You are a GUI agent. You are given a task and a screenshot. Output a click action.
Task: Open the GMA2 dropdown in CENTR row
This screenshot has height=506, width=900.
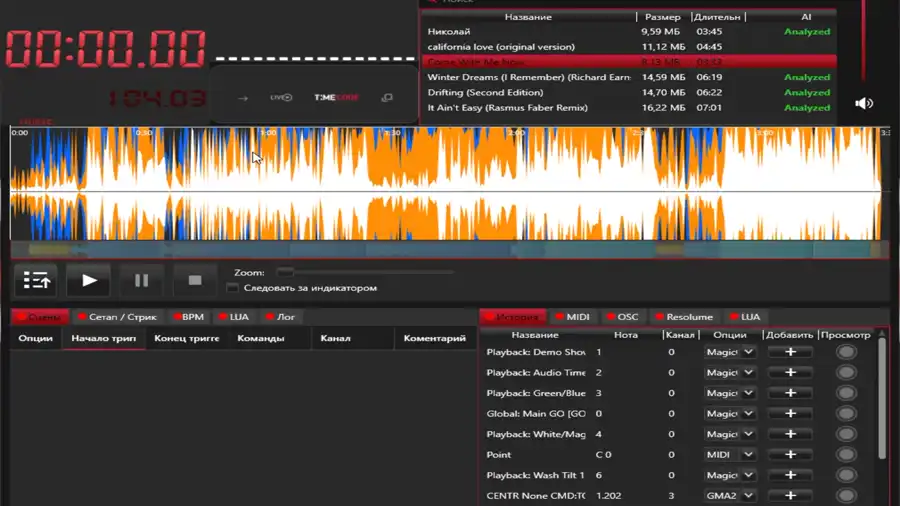pos(747,495)
